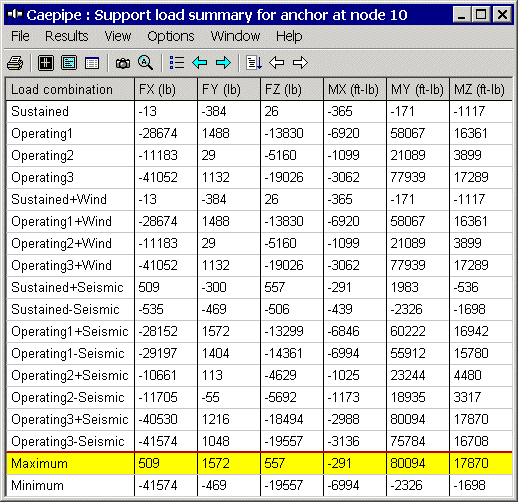Open the Help menu
The image size is (518, 502).
[289, 36]
